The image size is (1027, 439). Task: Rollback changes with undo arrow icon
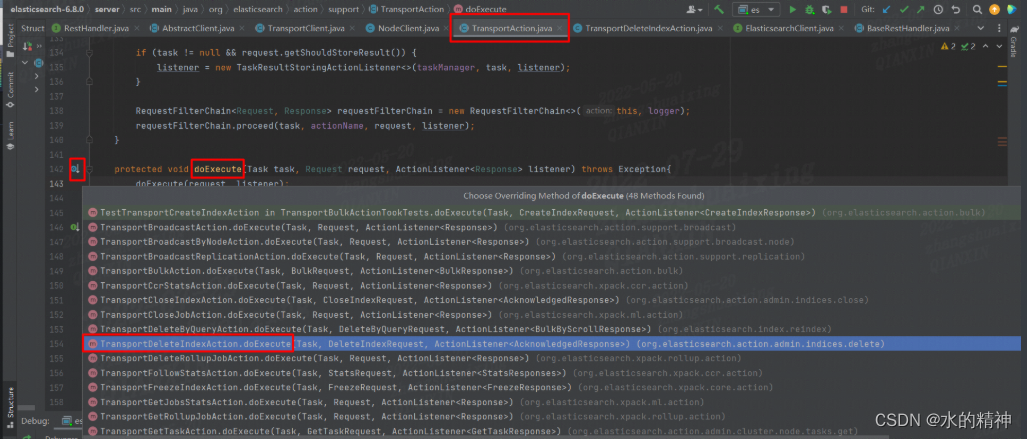[956, 9]
